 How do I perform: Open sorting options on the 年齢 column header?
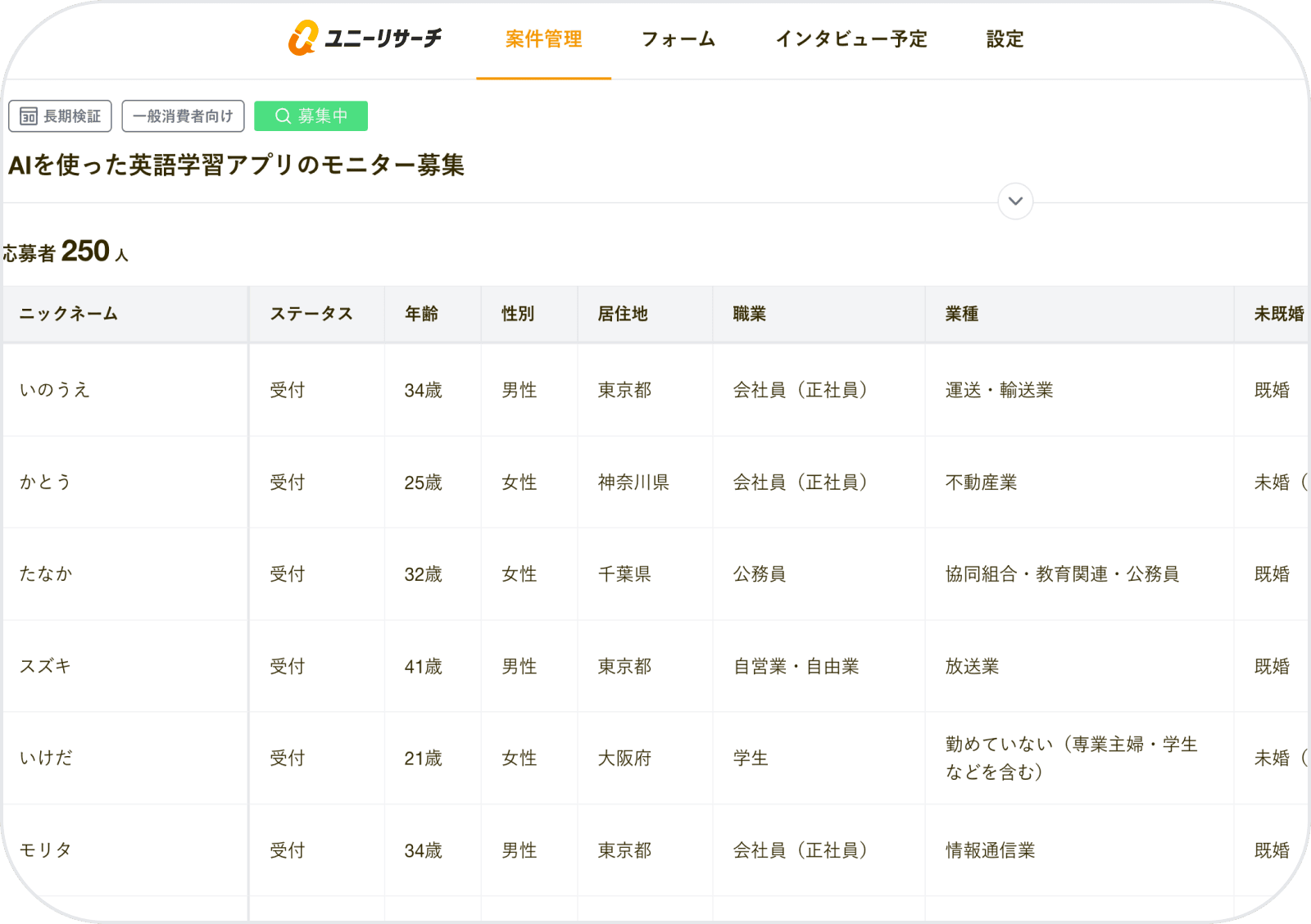[x=422, y=314]
